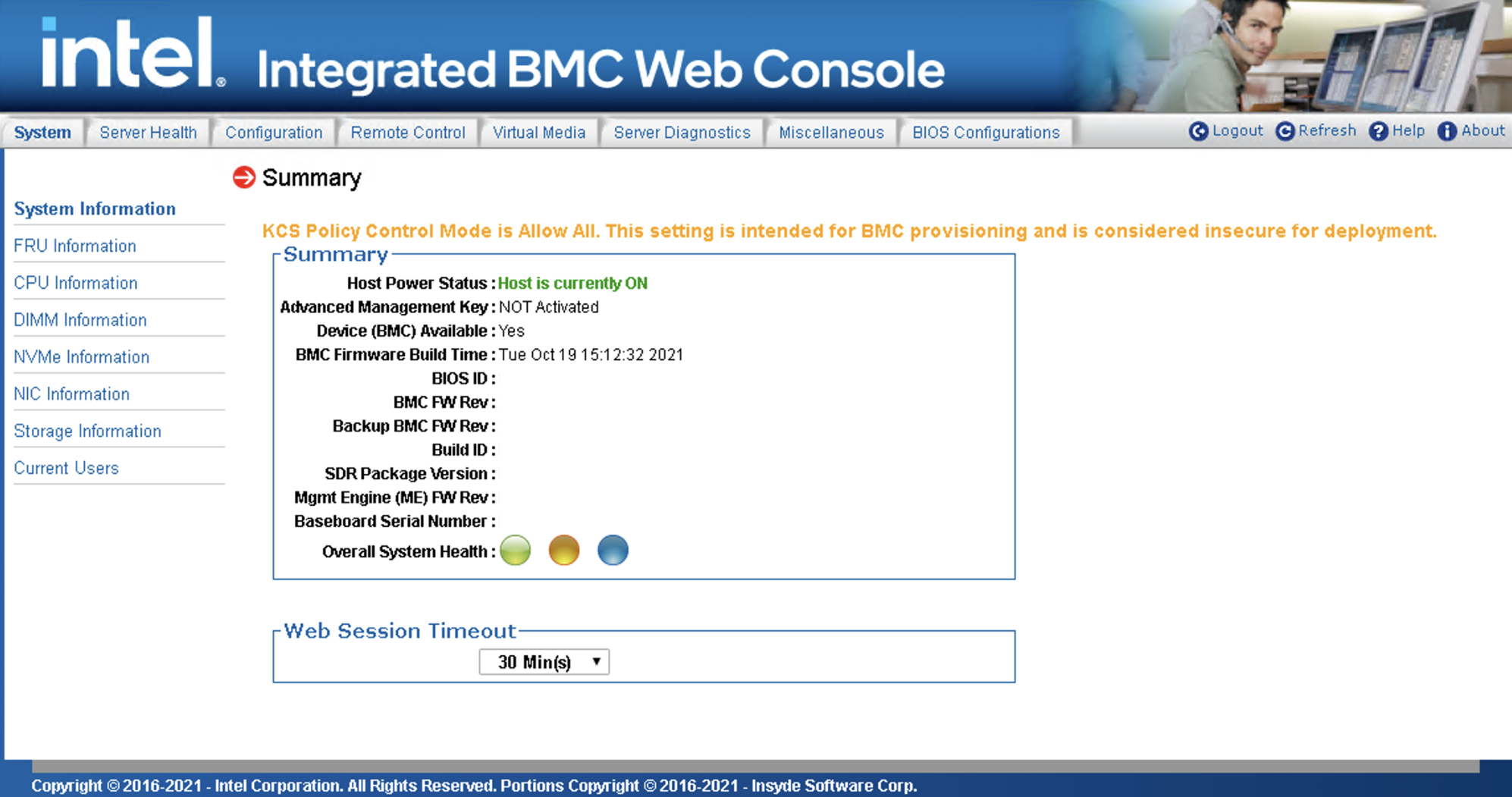This screenshot has width=1512, height=797.
Task: View CPU Information
Action: pyautogui.click(x=76, y=284)
